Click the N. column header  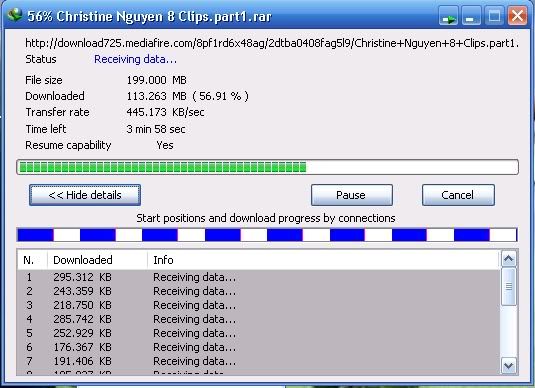(x=32, y=260)
